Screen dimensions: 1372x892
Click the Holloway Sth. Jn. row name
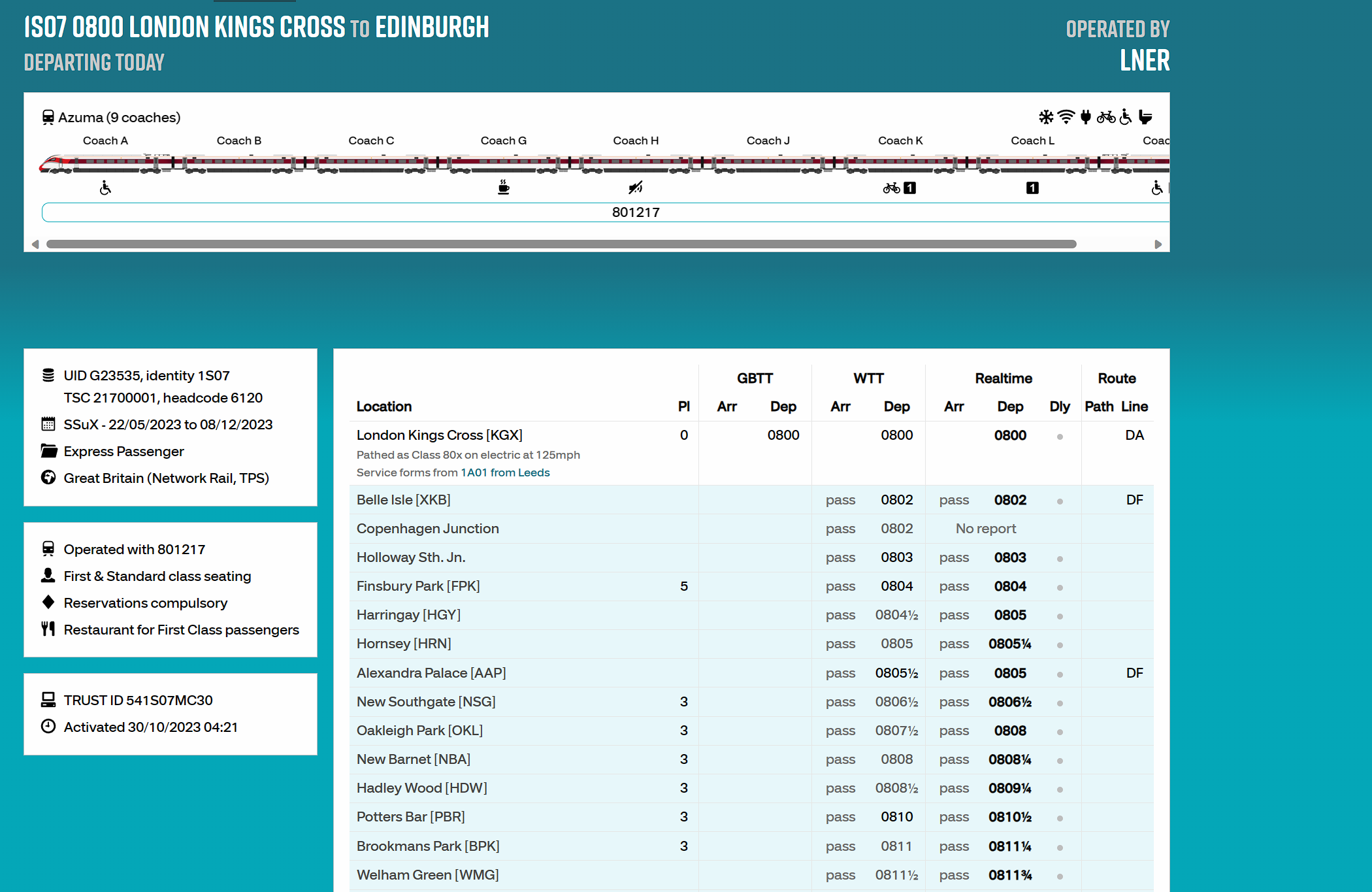(x=411, y=557)
